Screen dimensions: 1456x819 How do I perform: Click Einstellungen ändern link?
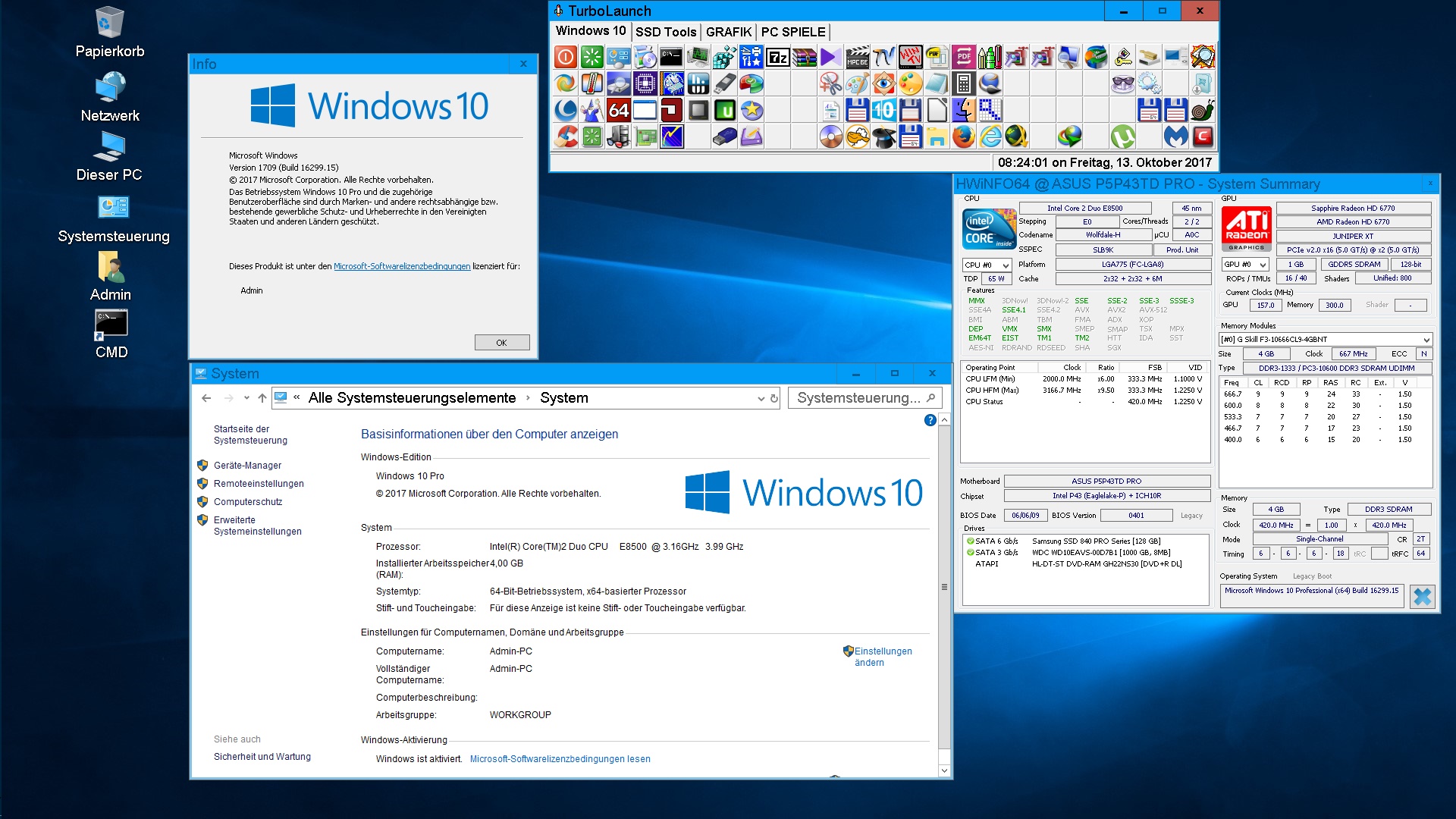click(883, 657)
